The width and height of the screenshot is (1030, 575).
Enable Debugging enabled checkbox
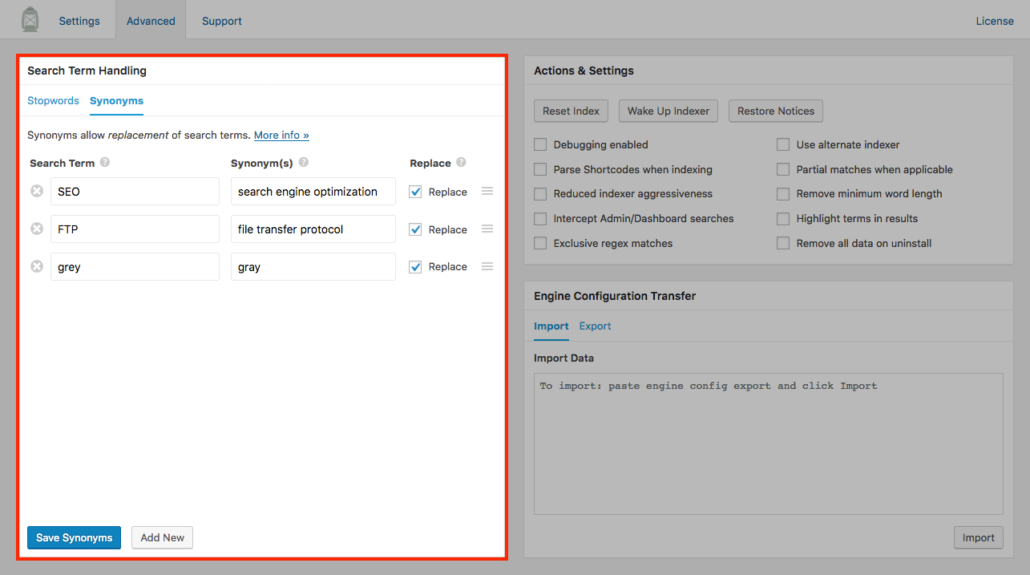click(x=541, y=145)
